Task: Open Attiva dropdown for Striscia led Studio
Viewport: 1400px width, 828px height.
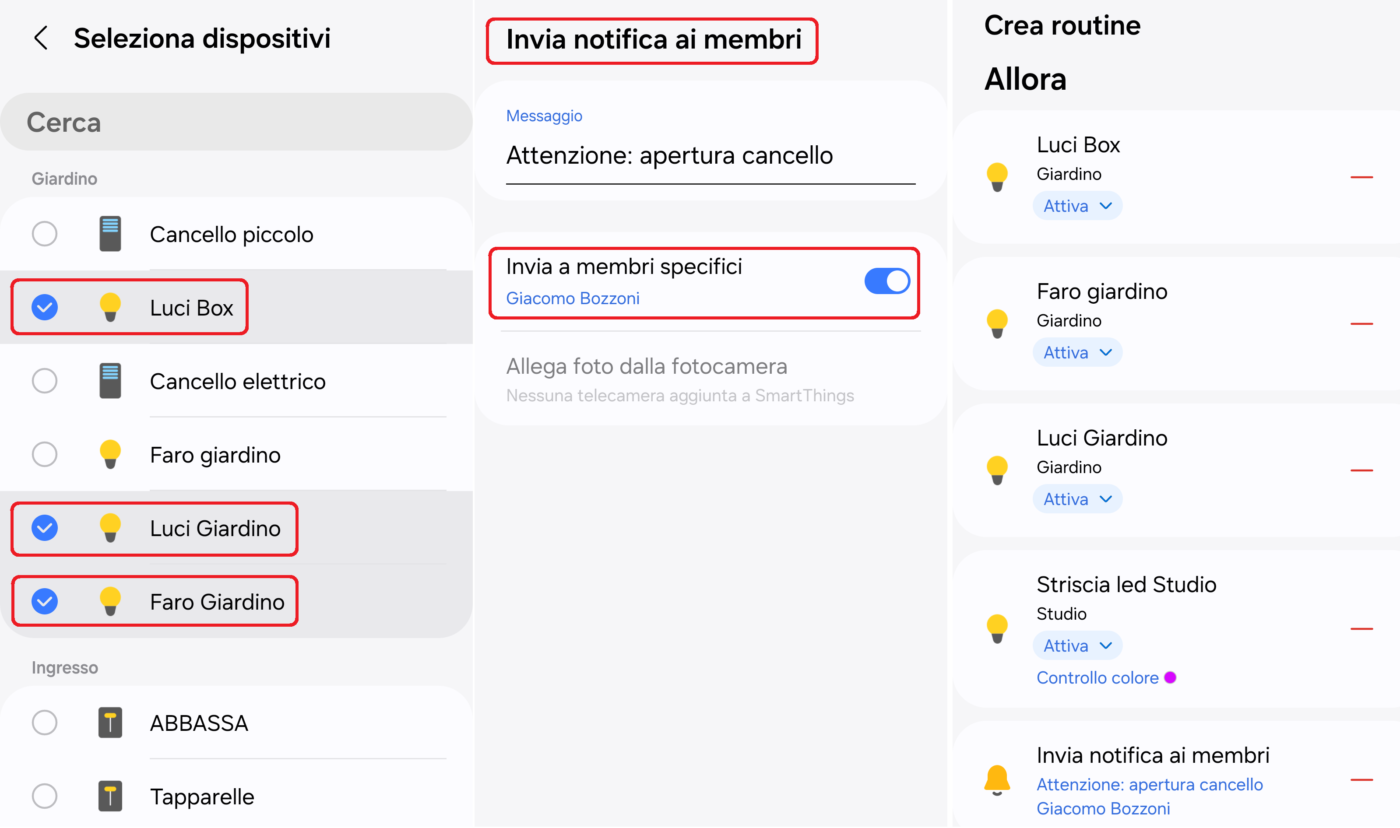Action: pyautogui.click(x=1077, y=646)
